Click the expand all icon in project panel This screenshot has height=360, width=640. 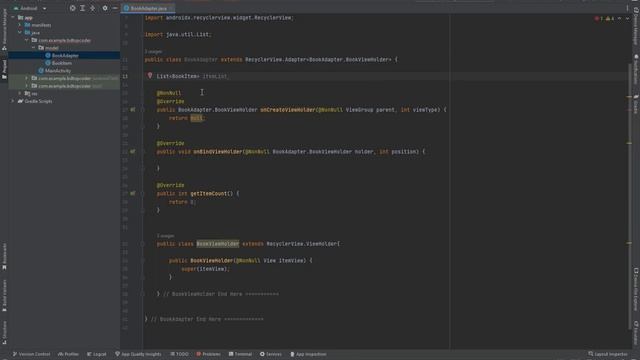tap(82, 8)
